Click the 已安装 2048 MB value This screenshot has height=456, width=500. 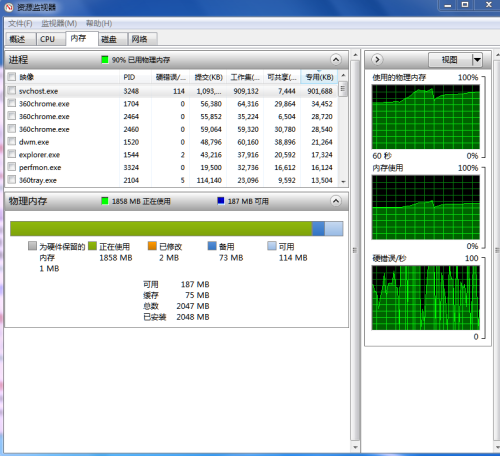pos(193,317)
